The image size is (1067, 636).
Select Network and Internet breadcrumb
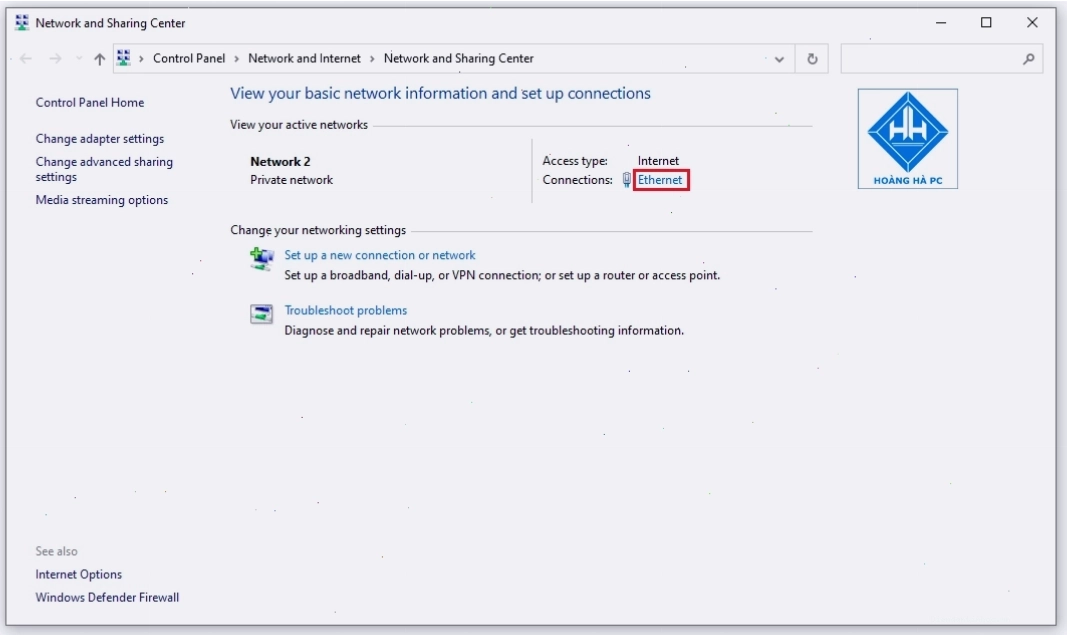tap(304, 58)
